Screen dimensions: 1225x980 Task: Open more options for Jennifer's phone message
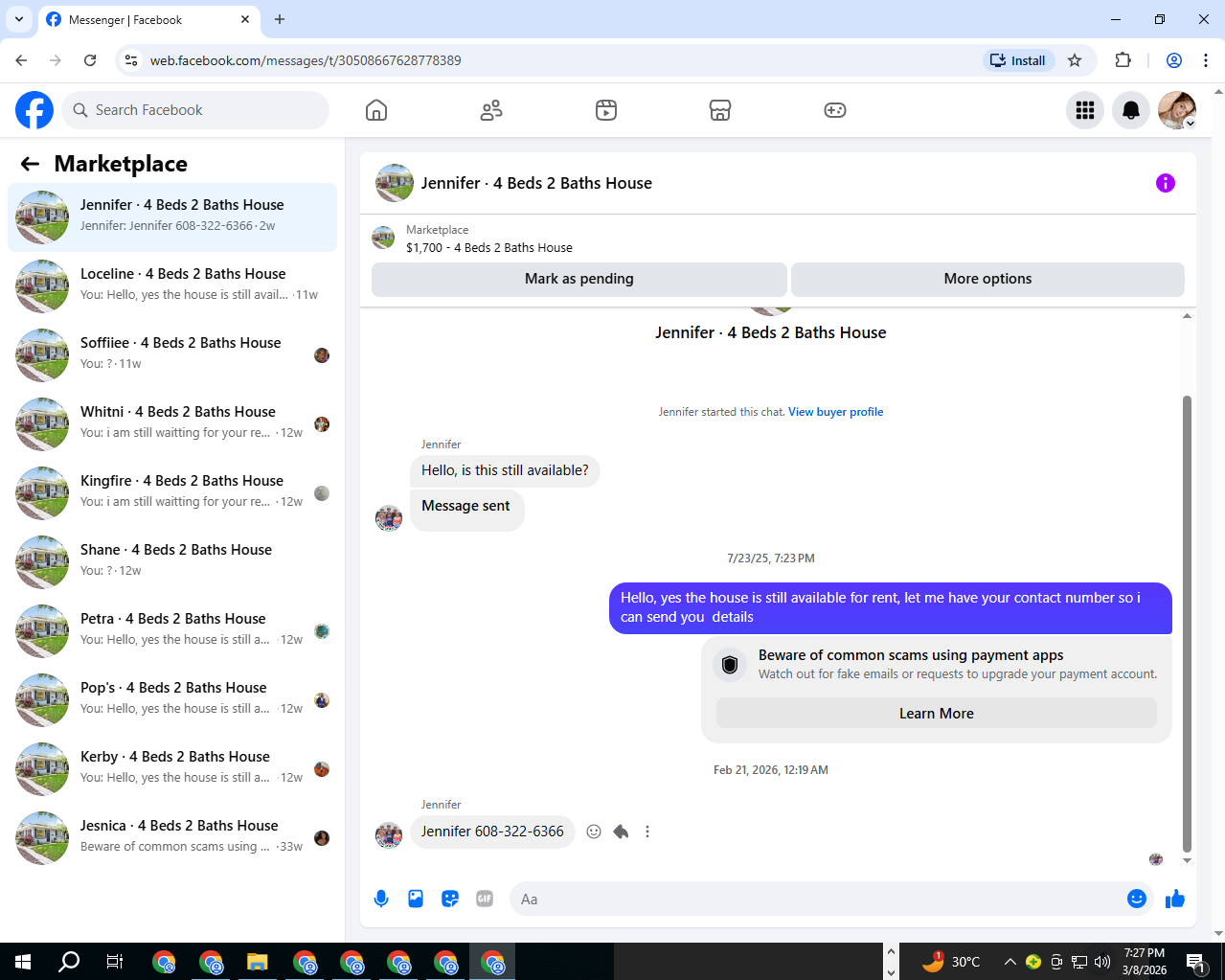(x=647, y=832)
